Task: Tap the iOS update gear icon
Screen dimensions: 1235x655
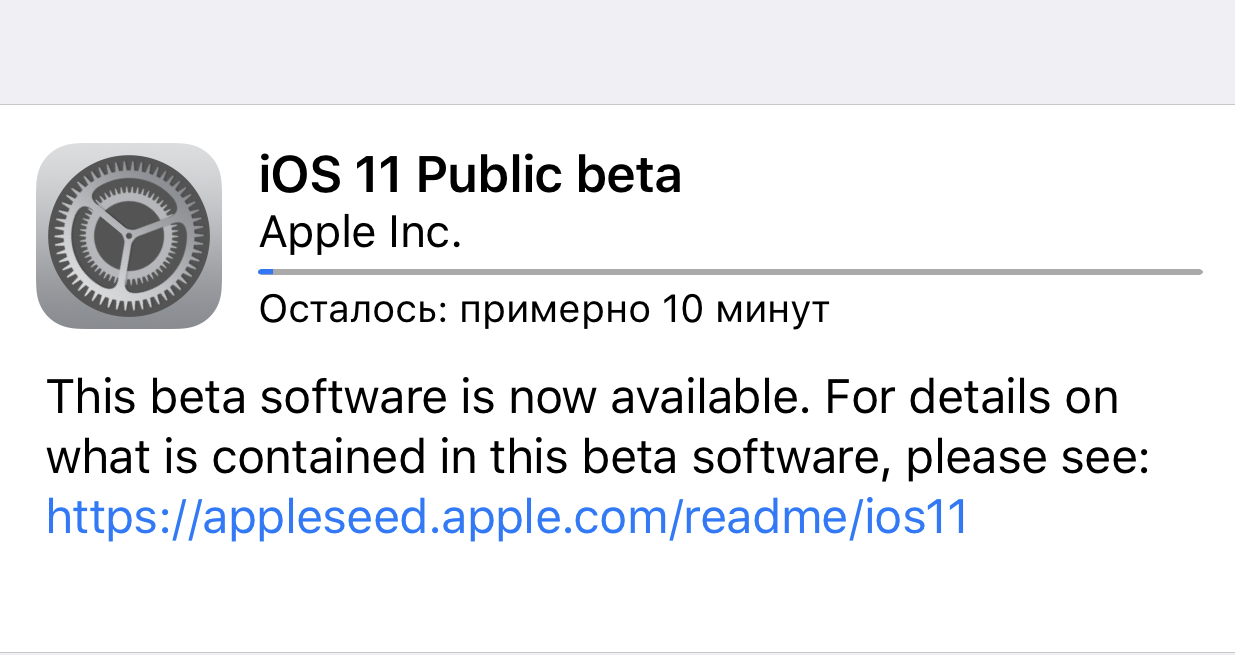Action: click(x=128, y=236)
